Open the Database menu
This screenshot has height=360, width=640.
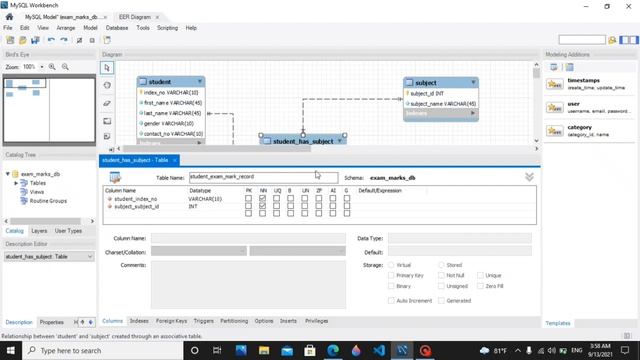point(117,28)
